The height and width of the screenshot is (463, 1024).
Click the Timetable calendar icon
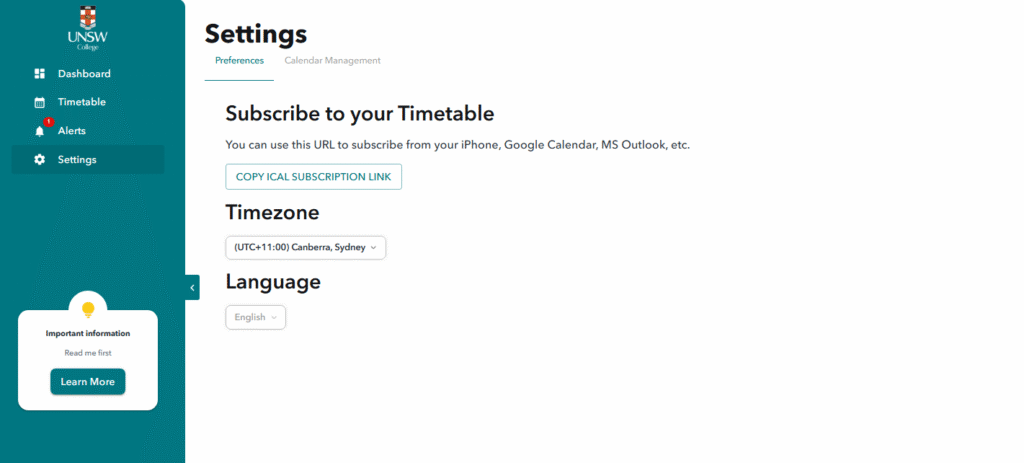click(x=40, y=102)
